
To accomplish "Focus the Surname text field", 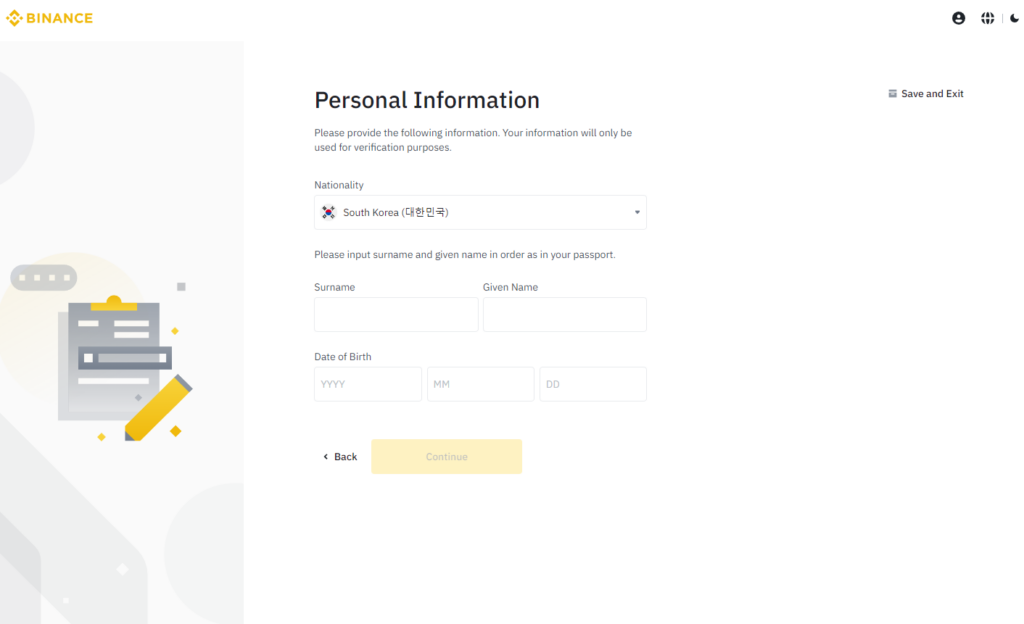I will tap(396, 314).
